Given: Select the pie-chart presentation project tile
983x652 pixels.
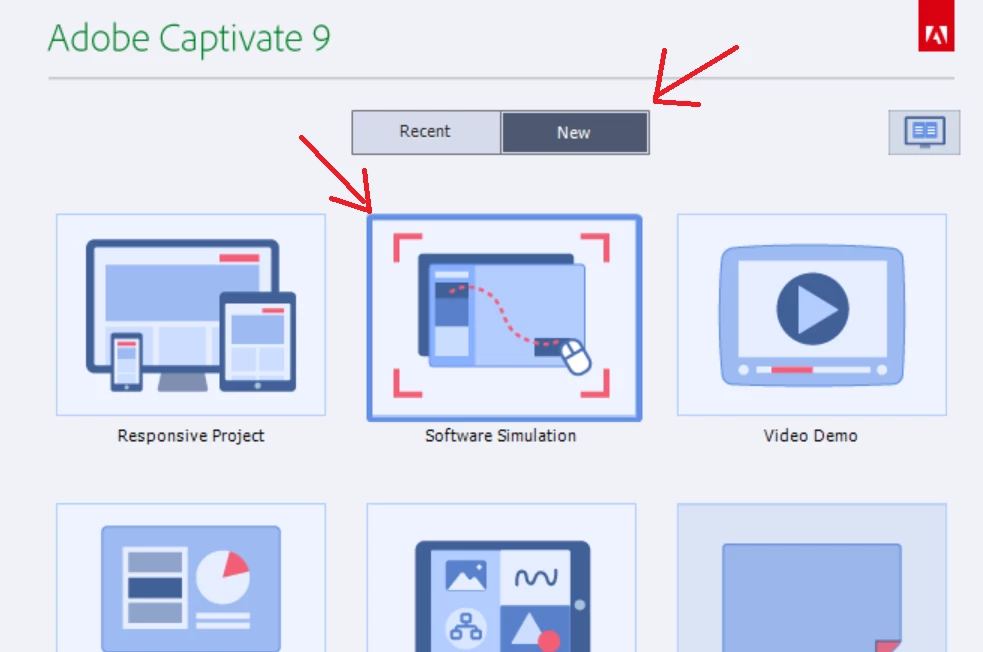Looking at the screenshot, I should (x=191, y=577).
